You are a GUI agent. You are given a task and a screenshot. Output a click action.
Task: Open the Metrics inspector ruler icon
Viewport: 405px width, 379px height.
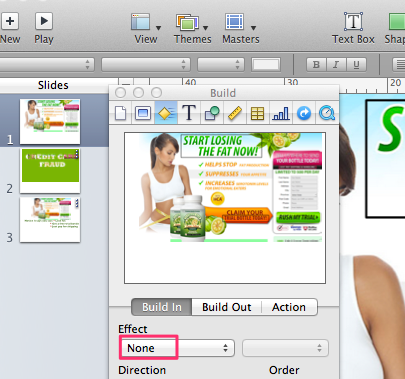pyautogui.click(x=235, y=113)
